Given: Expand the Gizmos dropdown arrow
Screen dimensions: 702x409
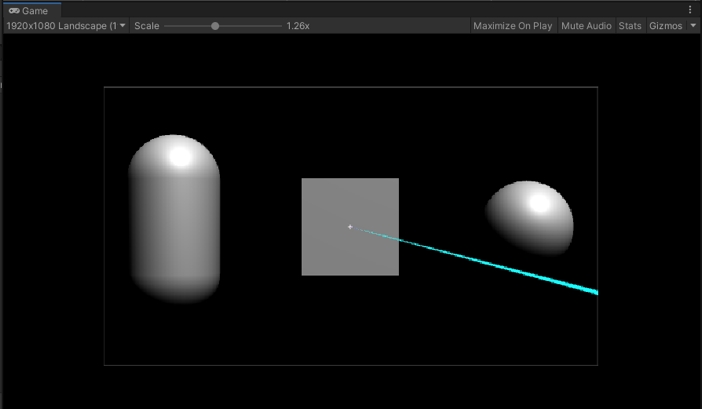Looking at the screenshot, I should pyautogui.click(x=693, y=26).
